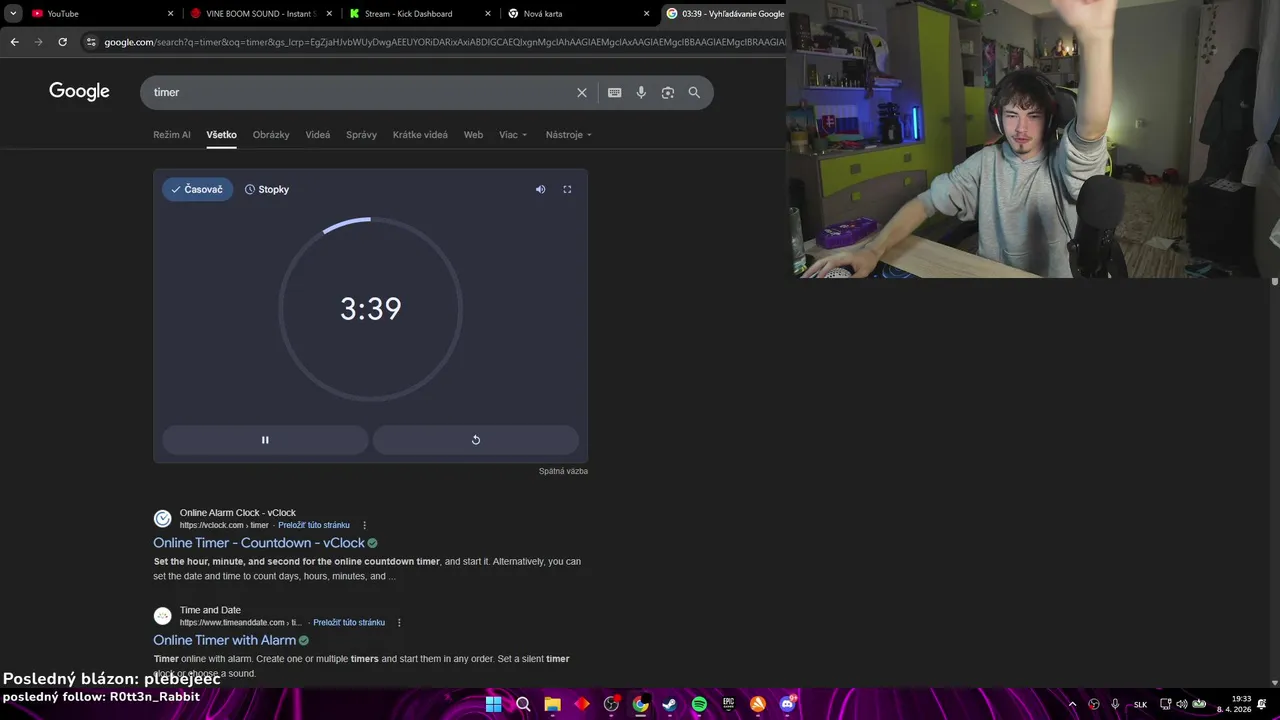Click the magnifier search button

(694, 92)
